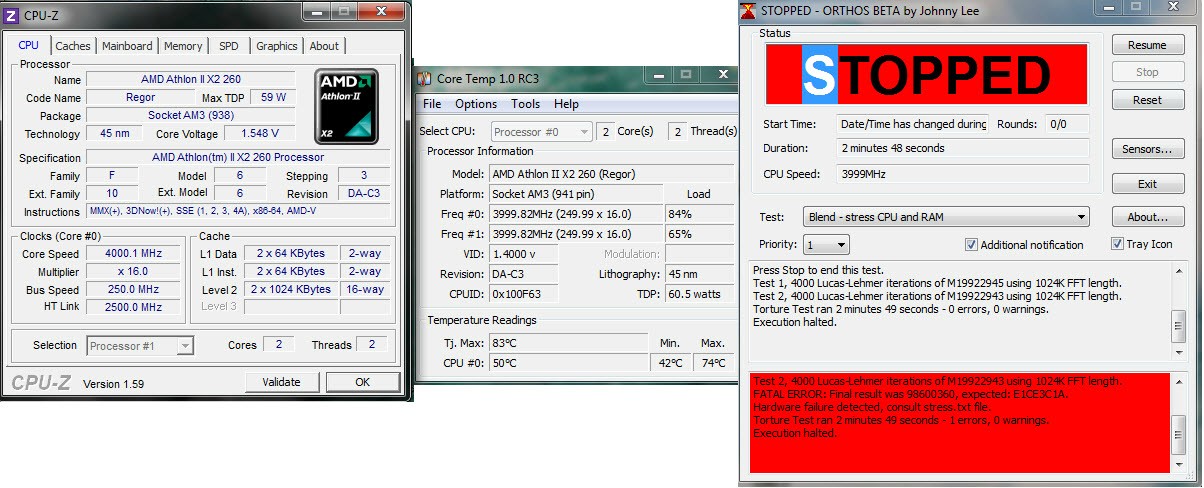Click the Min temperature value 42°C
Screen dimensions: 1204x488
point(671,363)
